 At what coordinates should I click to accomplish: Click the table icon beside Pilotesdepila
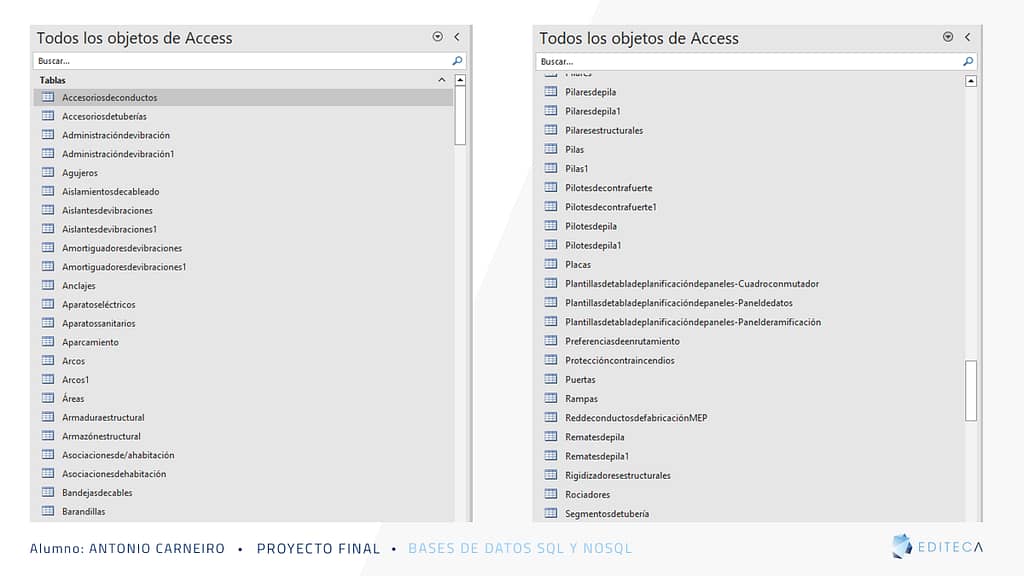[551, 226]
